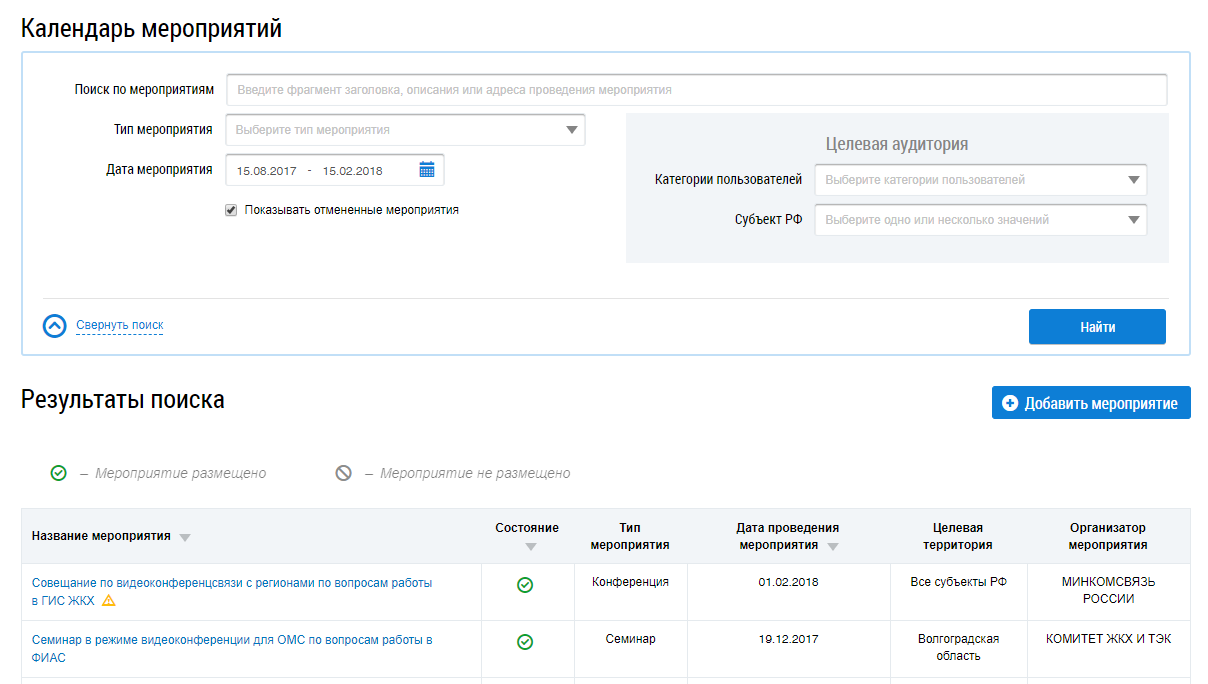The width and height of the screenshot is (1208, 684).
Task: Click green status checkmark for Семинар row
Action: 525,642
